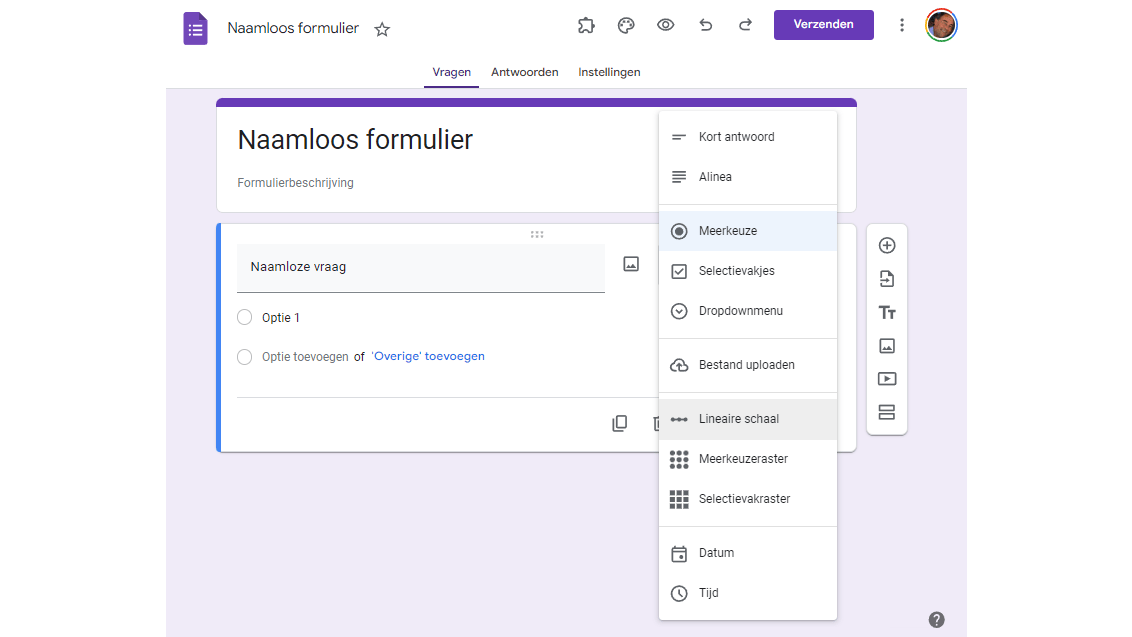Switch to the Antwoorden tab
The height and width of the screenshot is (637, 1132).
(525, 72)
